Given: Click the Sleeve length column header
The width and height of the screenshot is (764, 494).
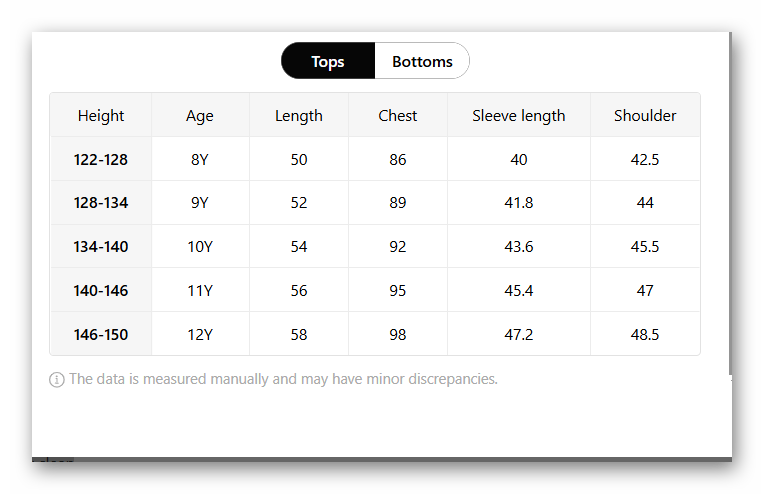Looking at the screenshot, I should pos(519,116).
